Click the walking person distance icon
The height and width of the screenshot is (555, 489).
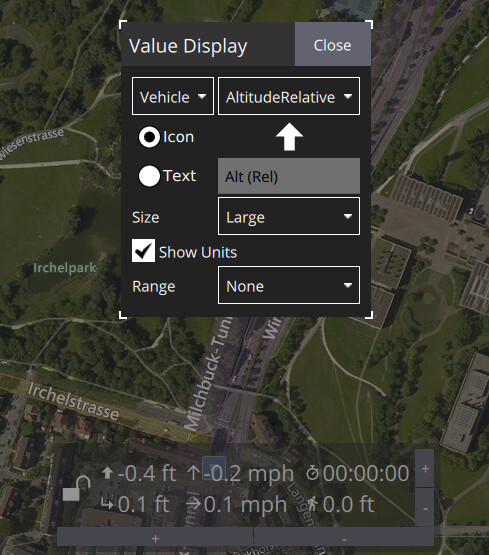tap(312, 504)
